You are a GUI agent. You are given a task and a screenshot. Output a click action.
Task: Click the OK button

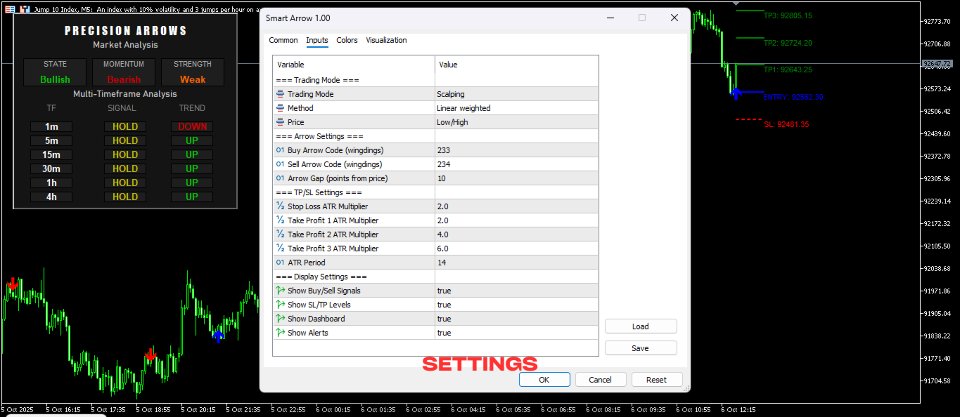(544, 380)
